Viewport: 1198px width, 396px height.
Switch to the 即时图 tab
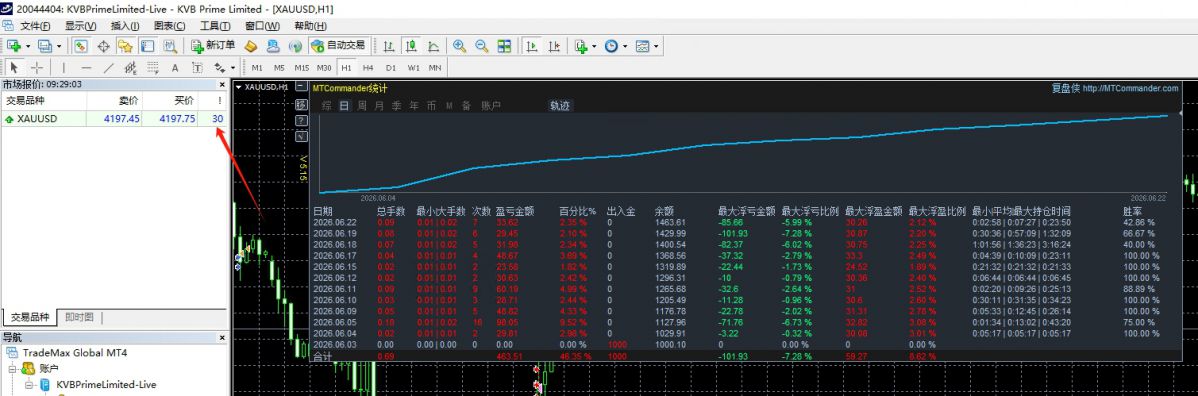(79, 317)
